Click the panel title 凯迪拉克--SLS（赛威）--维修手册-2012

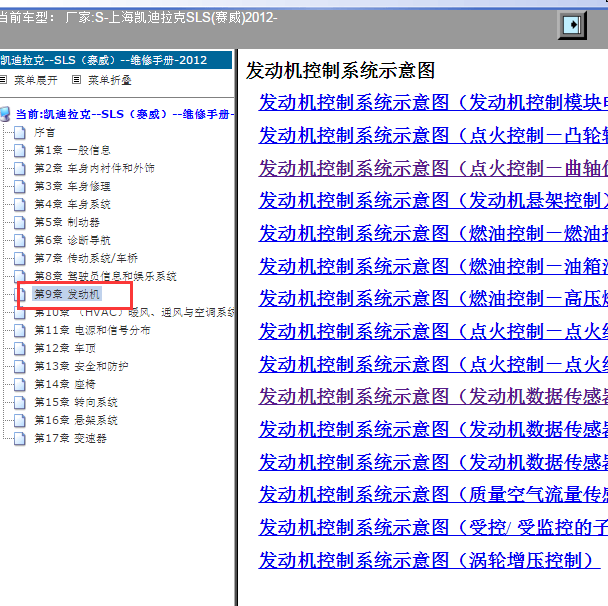click(104, 60)
